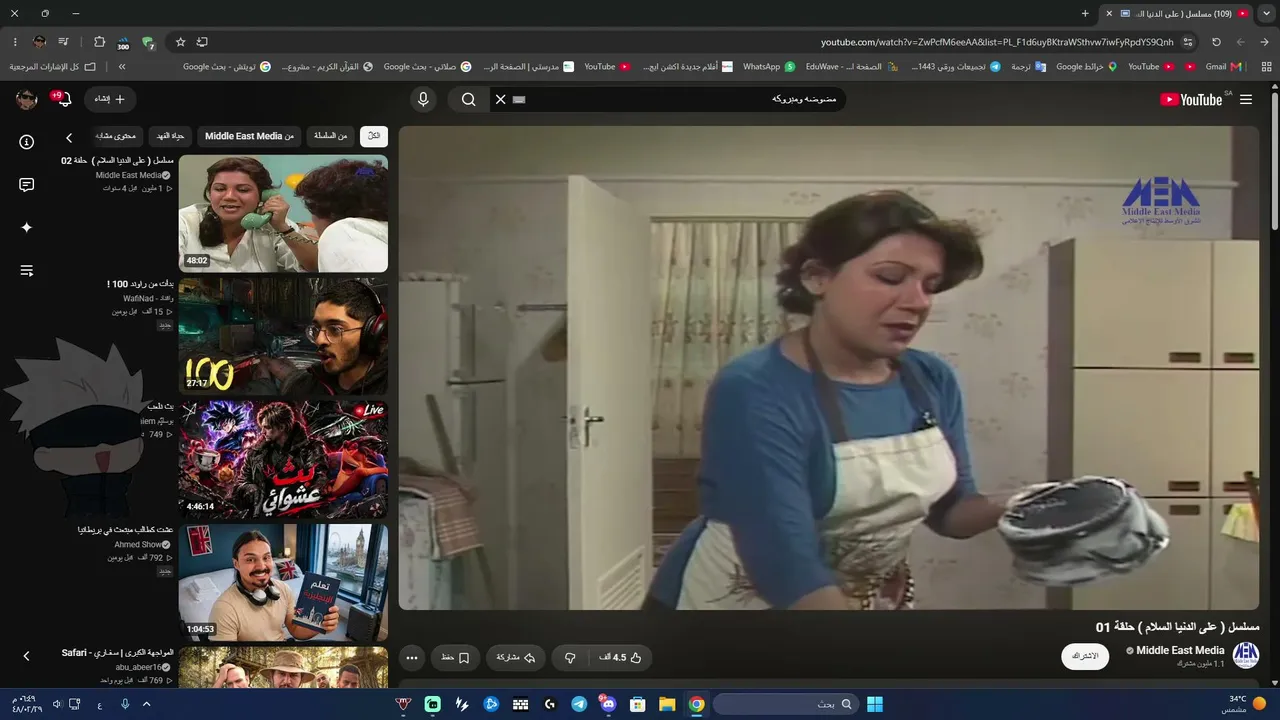Open the Gmail bookmark

pos(1223,67)
